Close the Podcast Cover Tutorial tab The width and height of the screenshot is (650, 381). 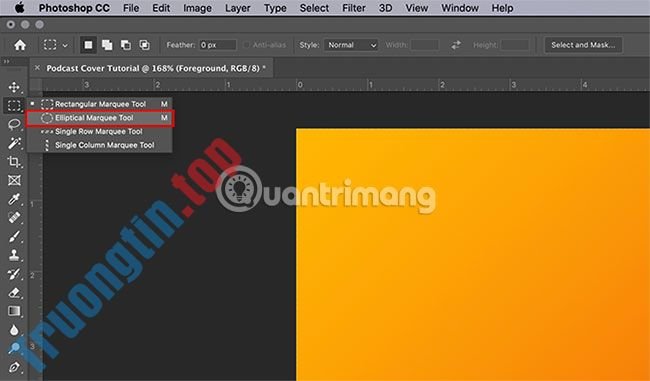click(37, 68)
